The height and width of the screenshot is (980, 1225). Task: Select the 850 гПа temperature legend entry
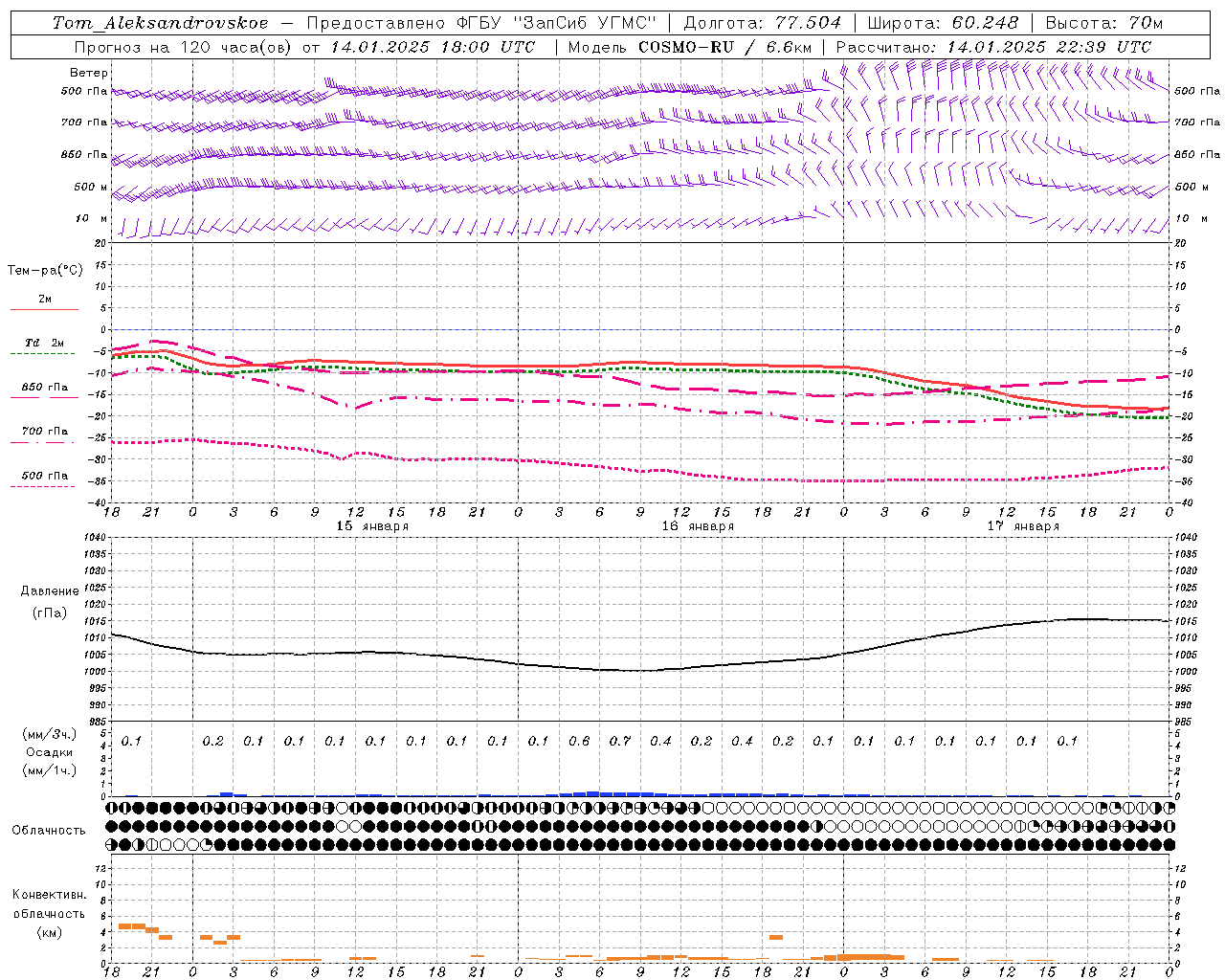[x=45, y=388]
